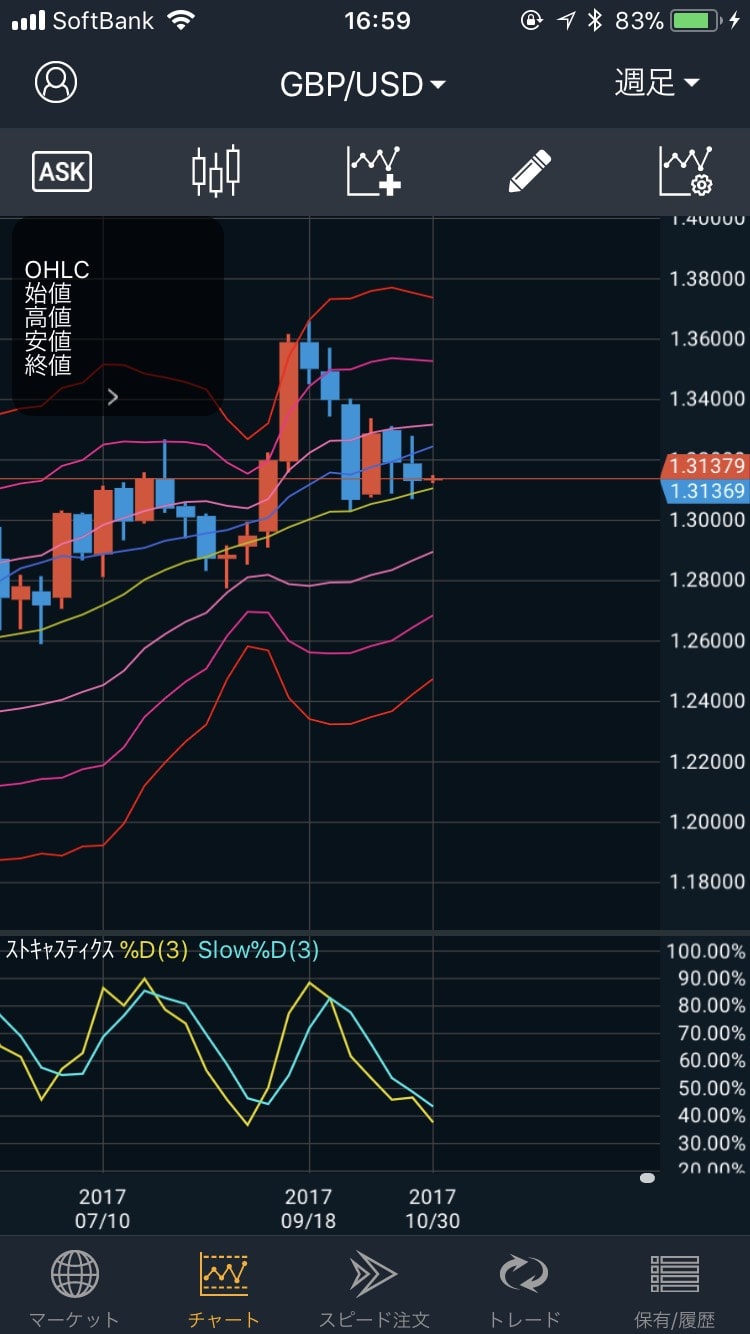750x1334 pixels.
Task: Tap the Bluetooth icon in status bar
Action: click(x=595, y=20)
